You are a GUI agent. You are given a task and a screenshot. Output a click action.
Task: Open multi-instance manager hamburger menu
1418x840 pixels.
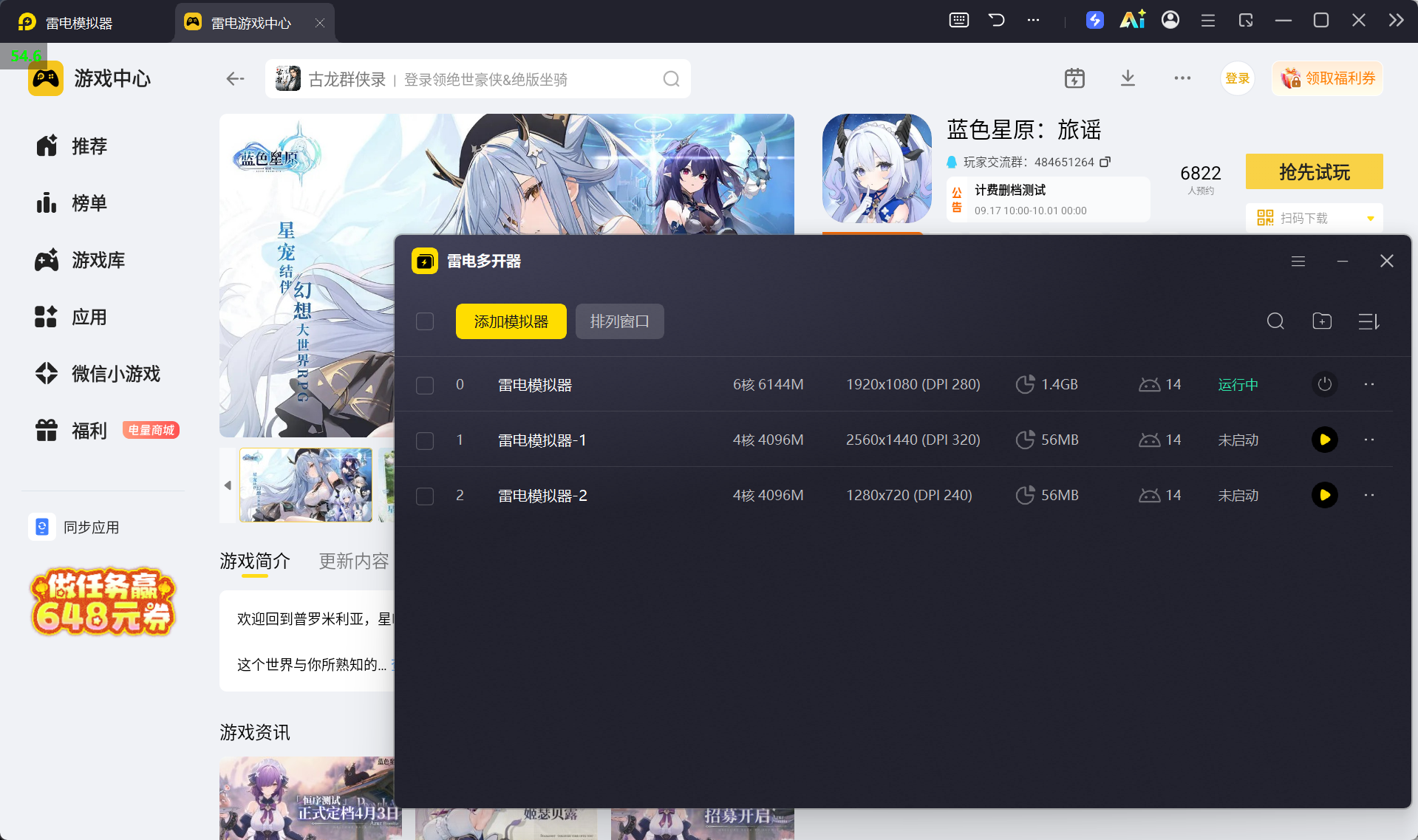click(1298, 261)
